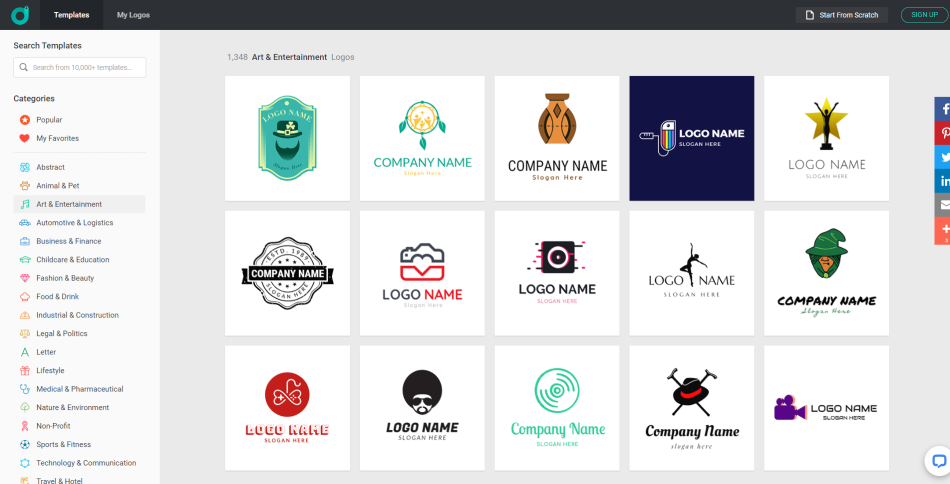Focus the Search Templates input field
This screenshot has height=484, width=950.
[x=80, y=67]
